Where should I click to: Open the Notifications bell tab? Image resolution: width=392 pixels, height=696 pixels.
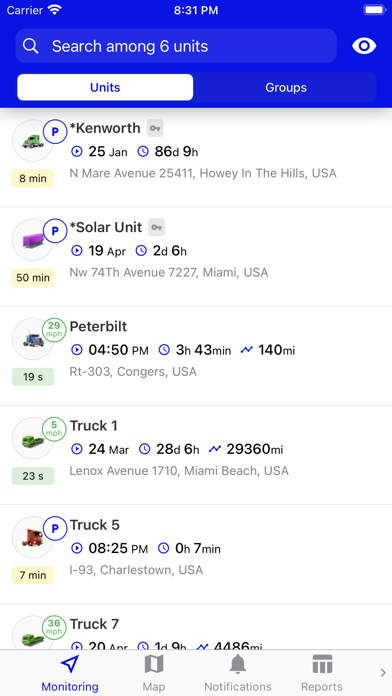tap(238, 673)
